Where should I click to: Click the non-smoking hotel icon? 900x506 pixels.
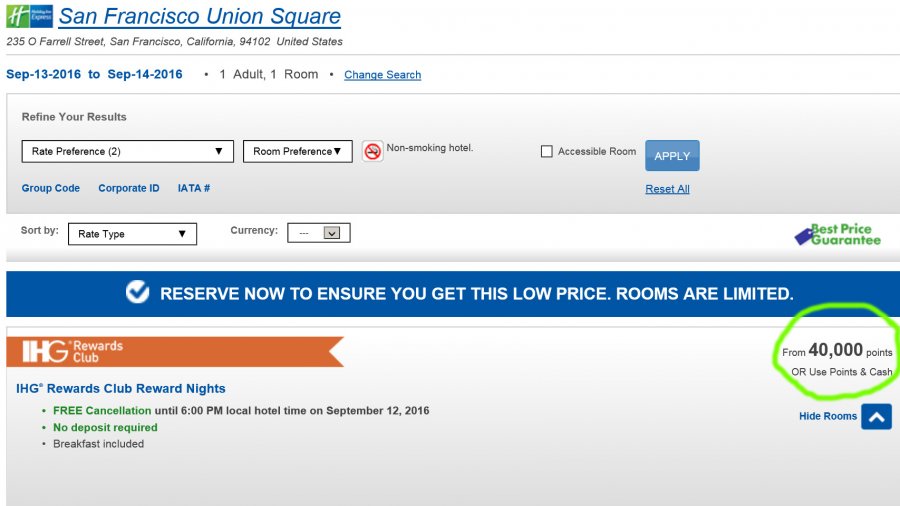(372, 151)
